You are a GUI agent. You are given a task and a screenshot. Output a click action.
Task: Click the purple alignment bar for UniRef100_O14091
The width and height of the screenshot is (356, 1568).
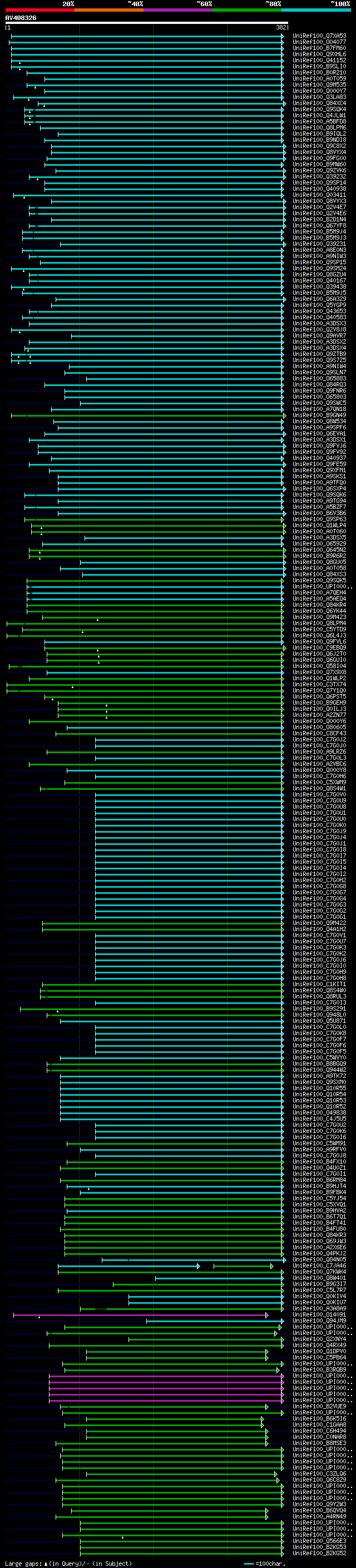point(141,1315)
